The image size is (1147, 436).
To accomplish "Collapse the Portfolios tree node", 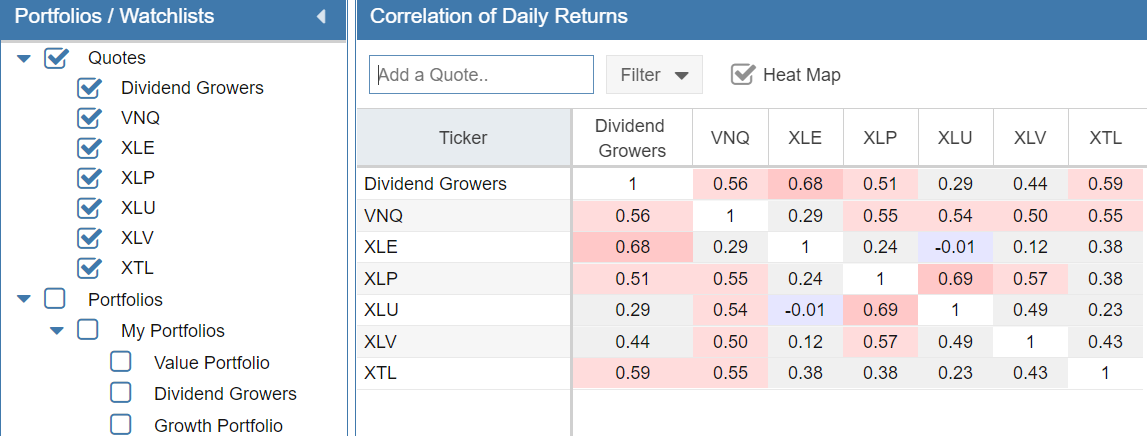I will pyautogui.click(x=25, y=299).
